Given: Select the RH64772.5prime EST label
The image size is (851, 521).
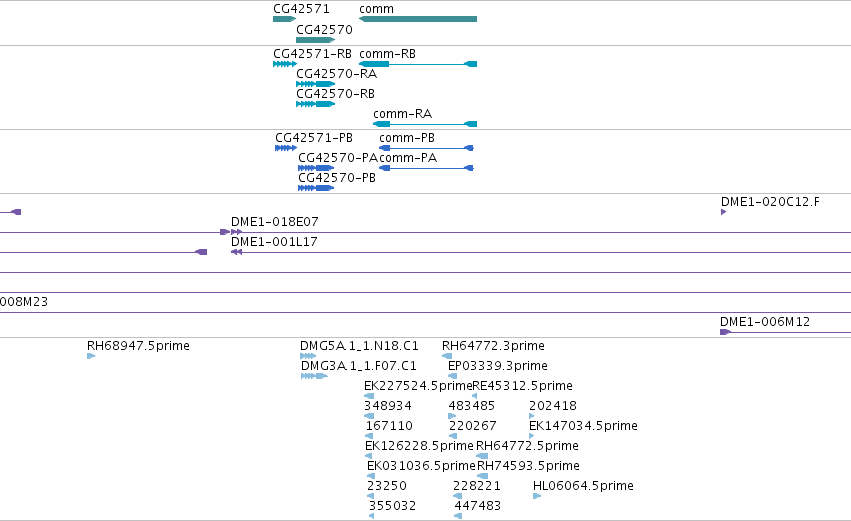Looking at the screenshot, I should click(x=527, y=446).
